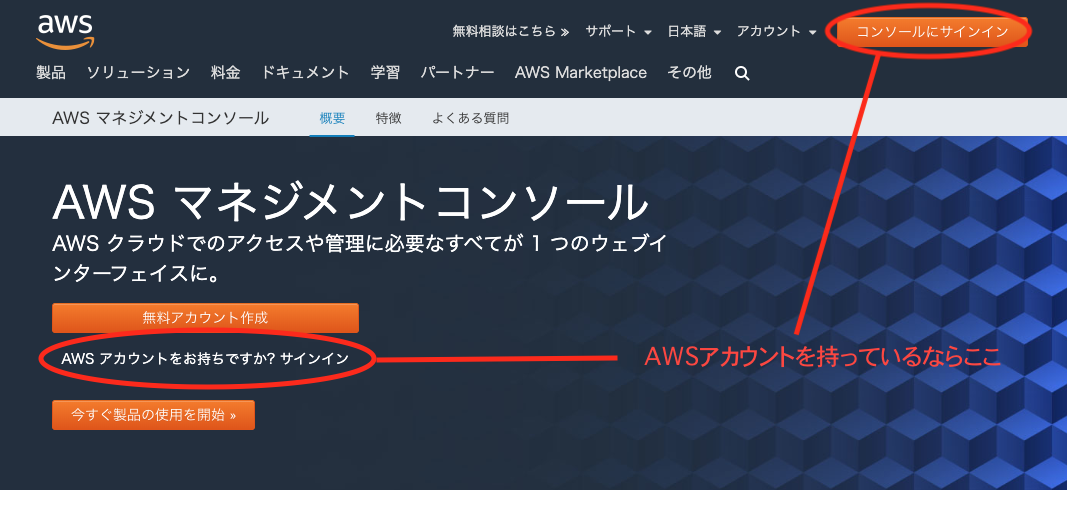
Task: Switch to the 概要 tab
Action: point(332,118)
